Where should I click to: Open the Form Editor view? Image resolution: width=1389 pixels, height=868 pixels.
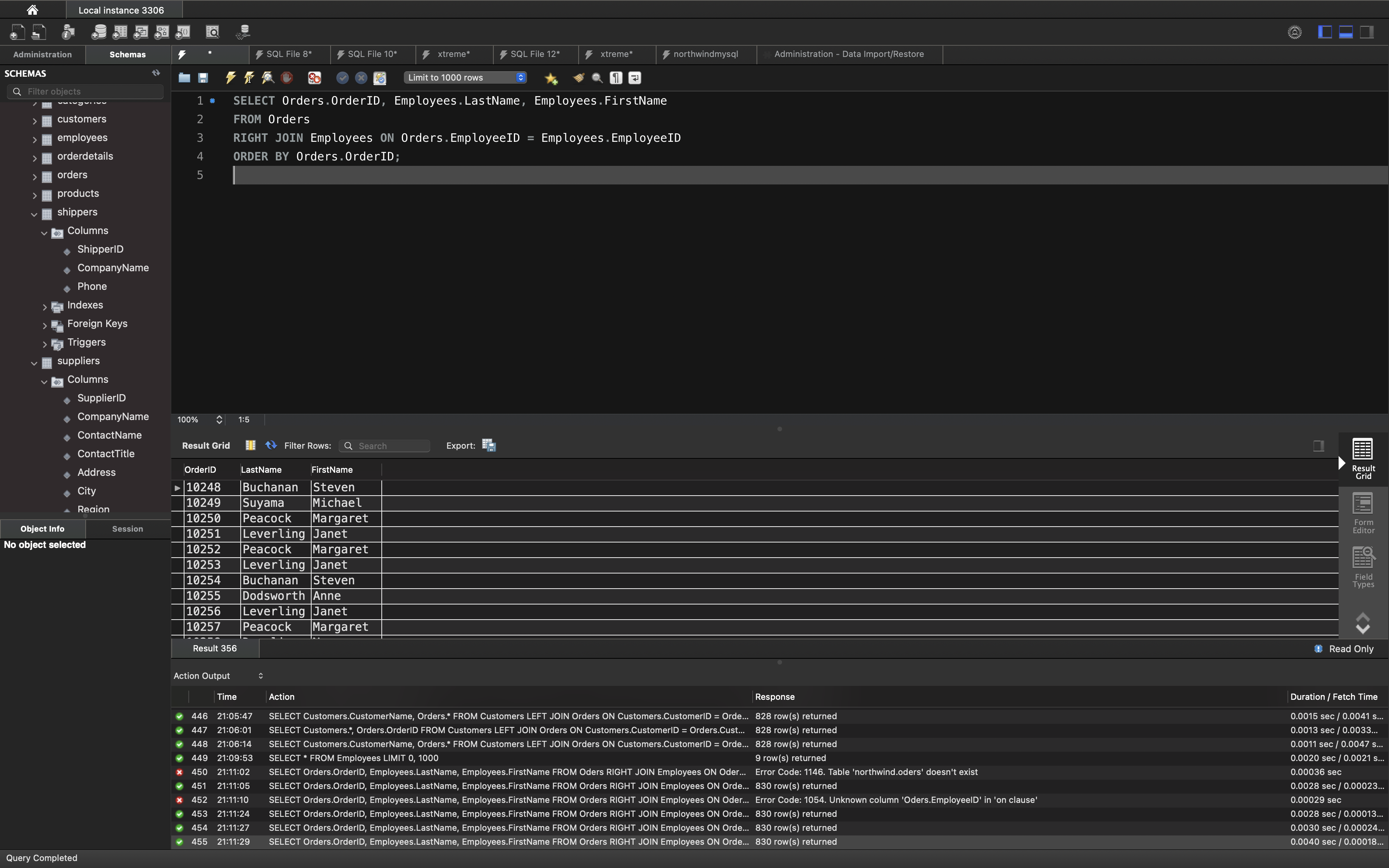point(1363,513)
